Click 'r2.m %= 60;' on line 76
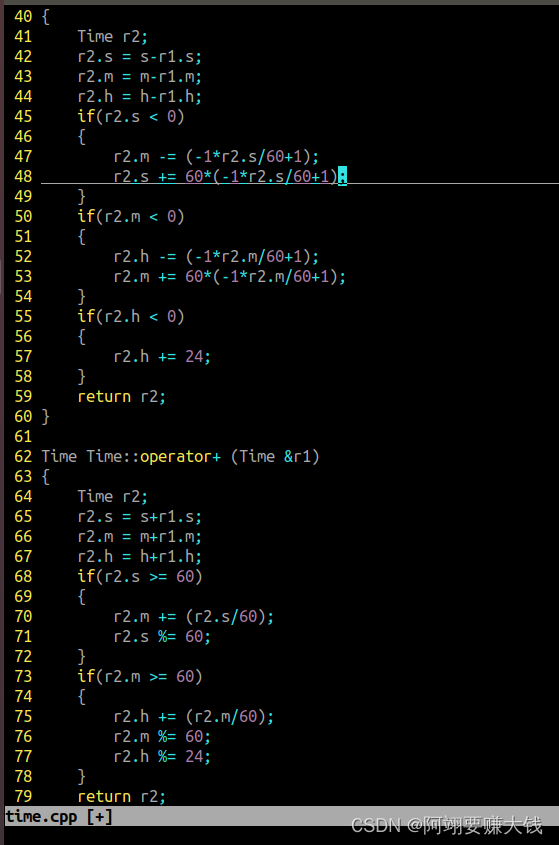Viewport: 559px width, 845px height. [162, 737]
